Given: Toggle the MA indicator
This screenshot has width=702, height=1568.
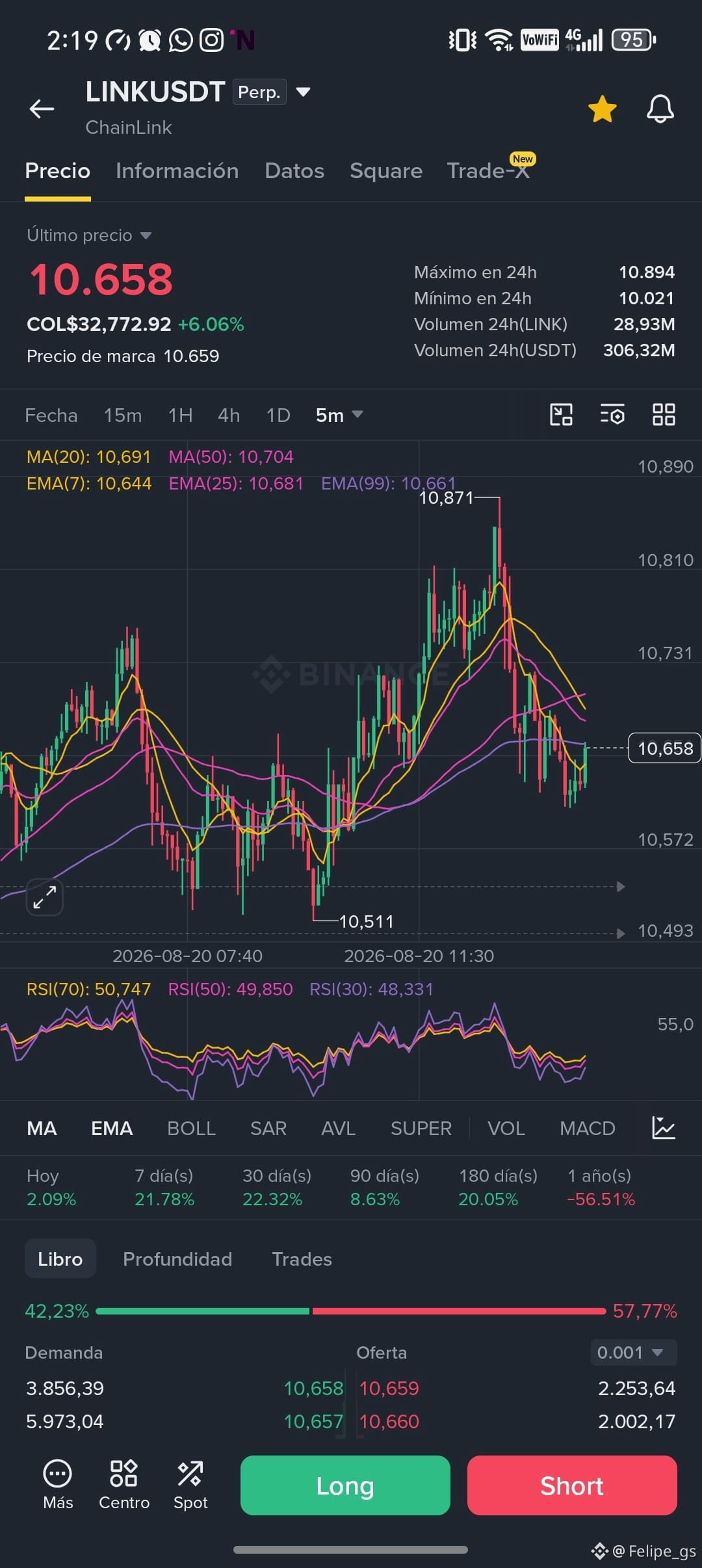Looking at the screenshot, I should pyautogui.click(x=42, y=1129).
